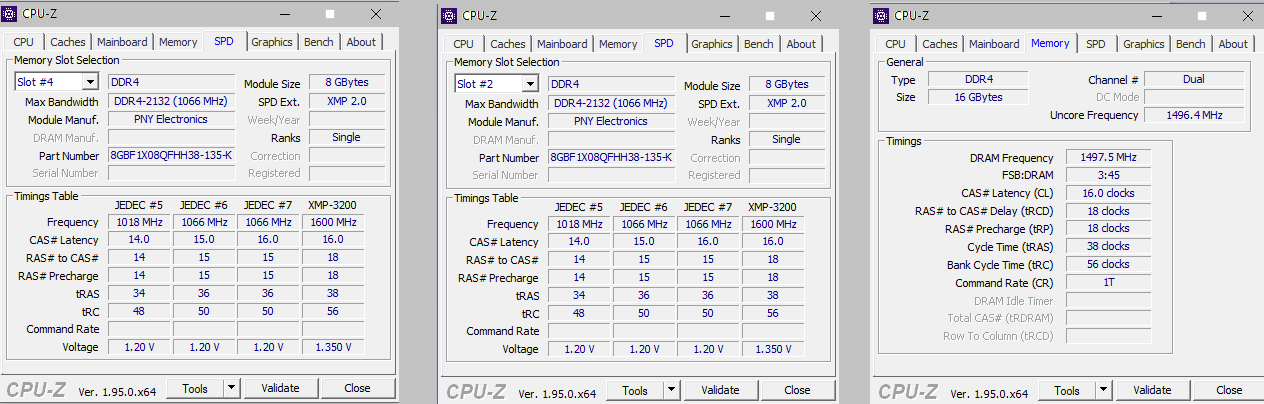The height and width of the screenshot is (404, 1264).
Task: Open Bench tab in first window
Action: point(319,42)
